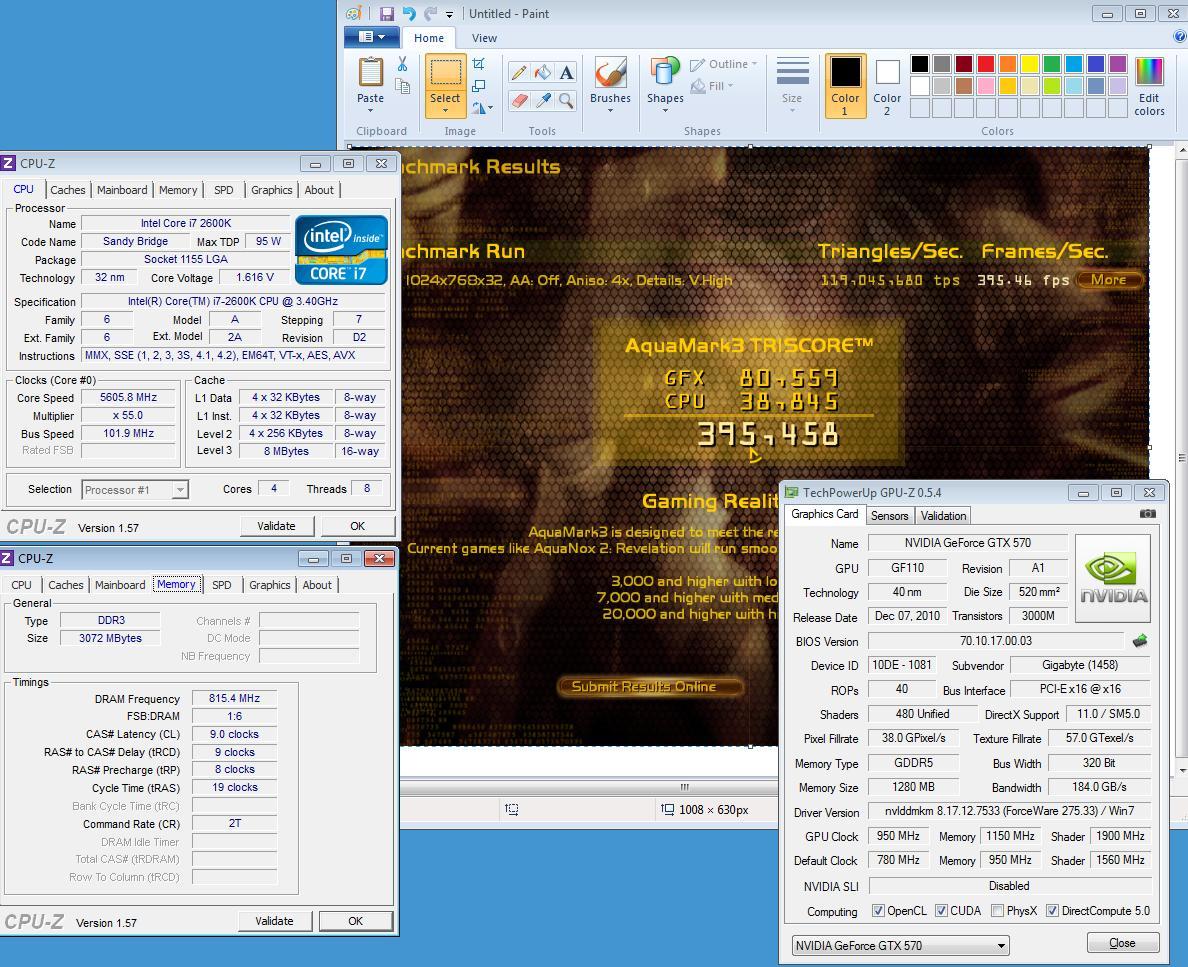Image resolution: width=1188 pixels, height=967 pixels.
Task: Open the Outline dropdown in Shapes
Action: 724,64
